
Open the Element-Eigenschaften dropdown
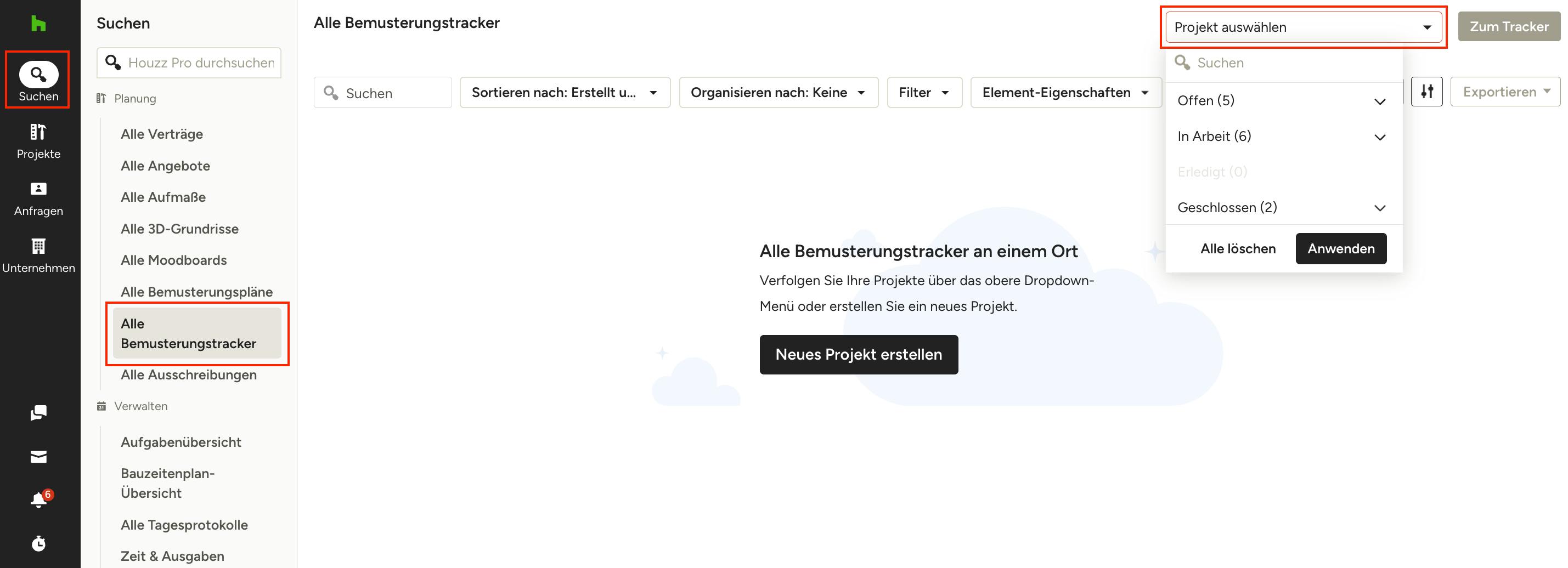pyautogui.click(x=1065, y=93)
